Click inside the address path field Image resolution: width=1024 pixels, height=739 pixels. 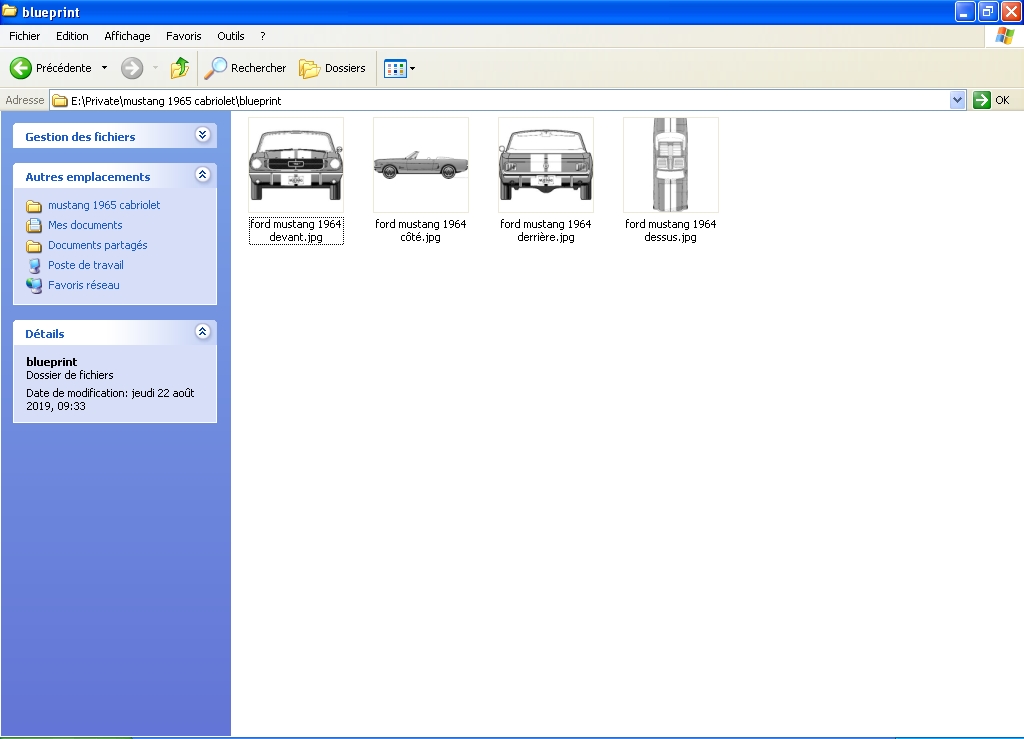pyautogui.click(x=500, y=101)
